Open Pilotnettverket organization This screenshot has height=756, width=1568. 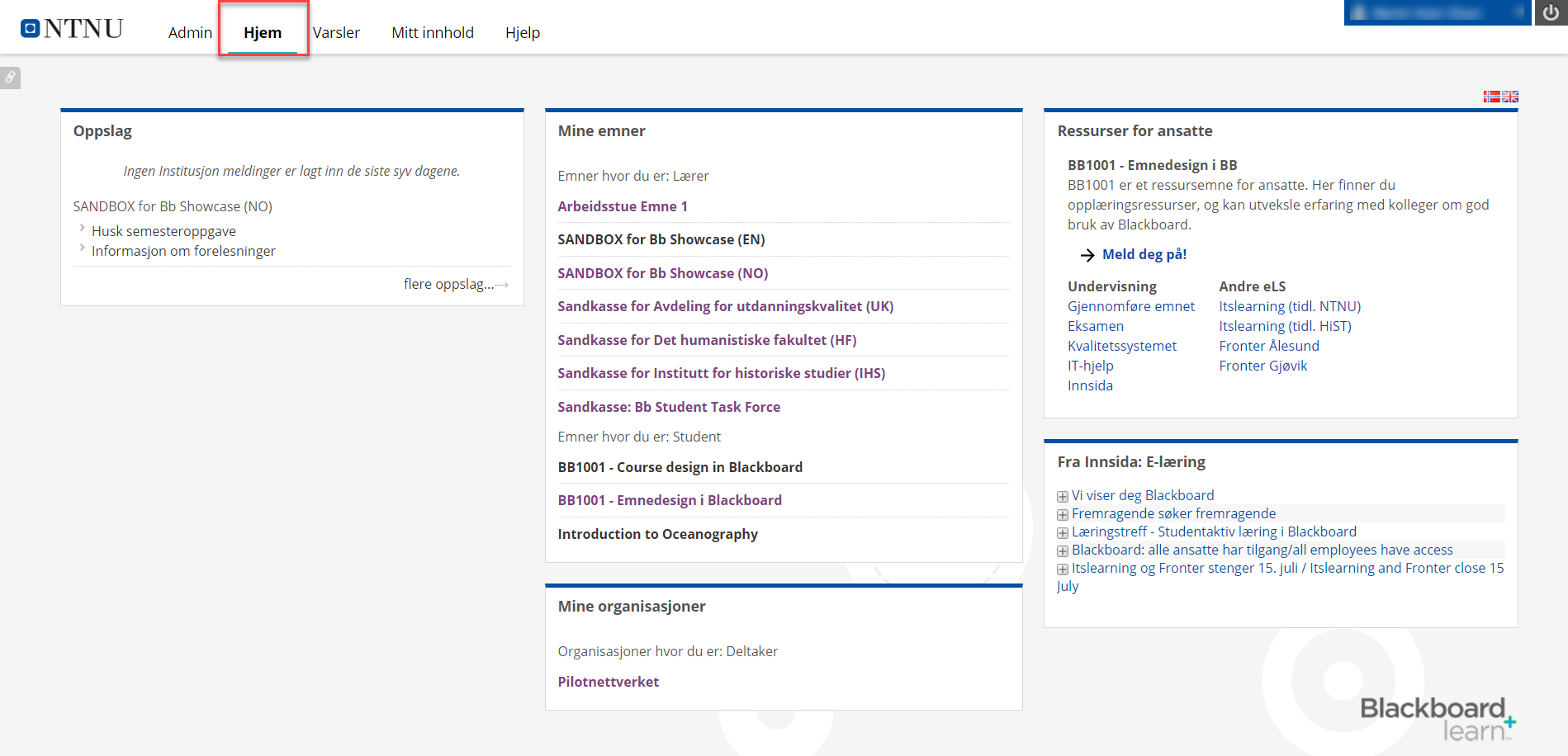point(609,682)
